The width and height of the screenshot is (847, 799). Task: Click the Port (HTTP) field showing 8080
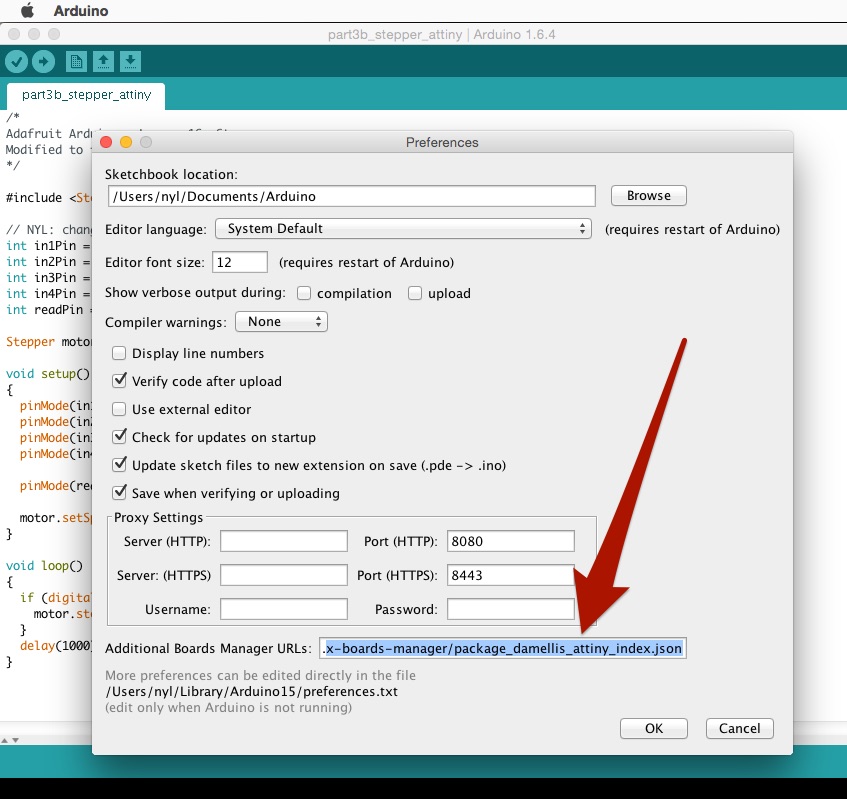pyautogui.click(x=510, y=541)
